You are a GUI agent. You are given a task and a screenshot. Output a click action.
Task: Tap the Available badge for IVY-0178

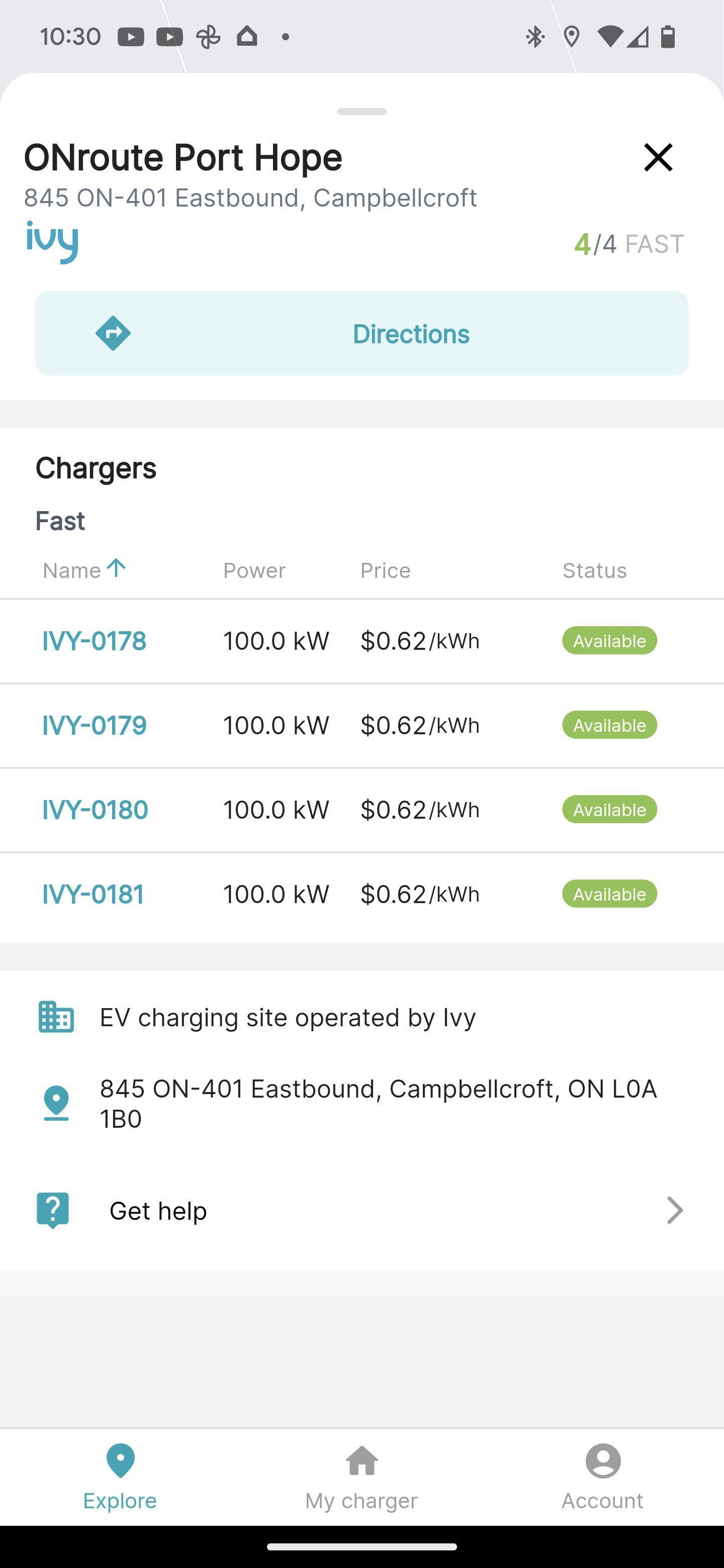pos(609,641)
